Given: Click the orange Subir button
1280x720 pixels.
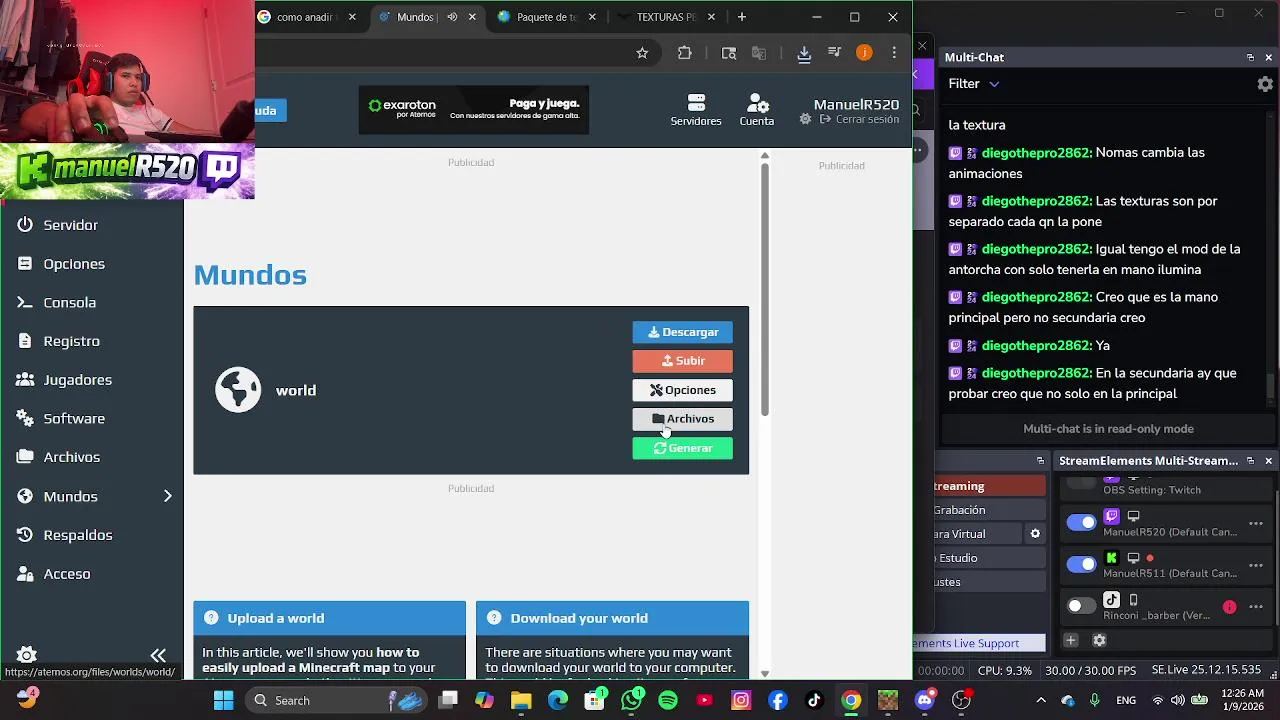Looking at the screenshot, I should click(682, 361).
